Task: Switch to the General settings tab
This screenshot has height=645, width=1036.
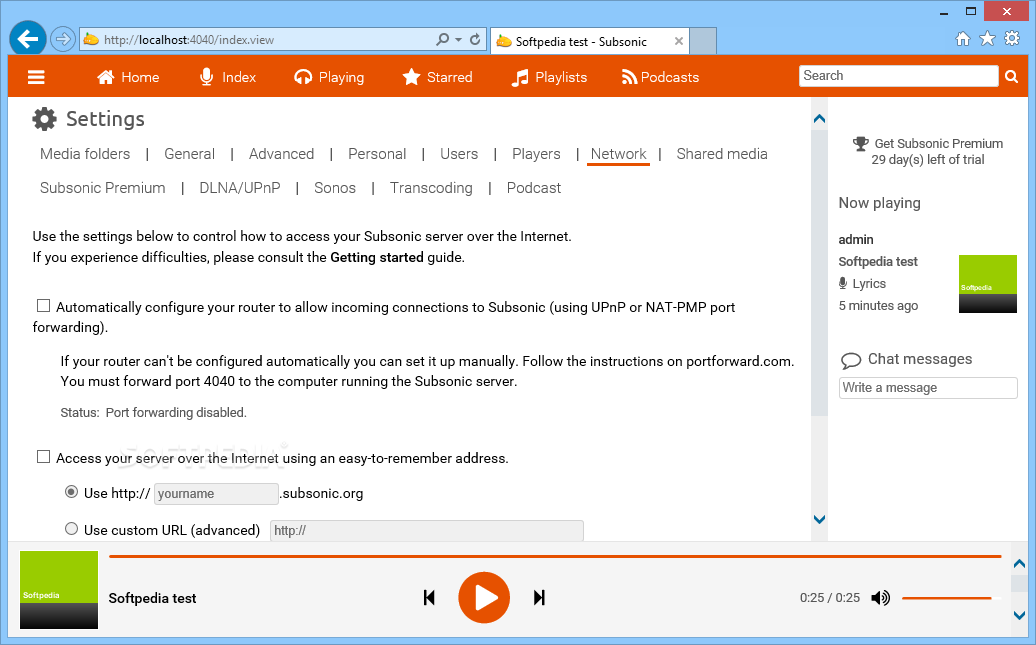Action: click(190, 154)
